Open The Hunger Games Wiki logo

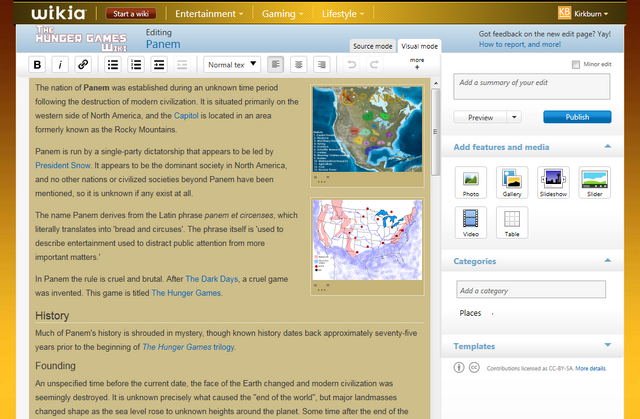point(81,38)
